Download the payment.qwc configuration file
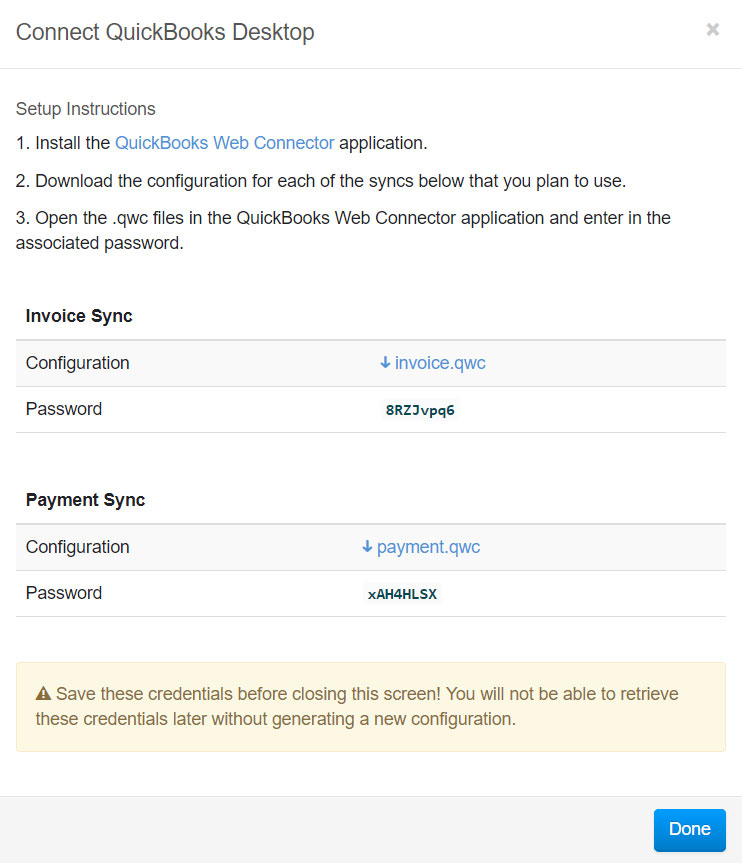This screenshot has height=863, width=742. [428, 547]
